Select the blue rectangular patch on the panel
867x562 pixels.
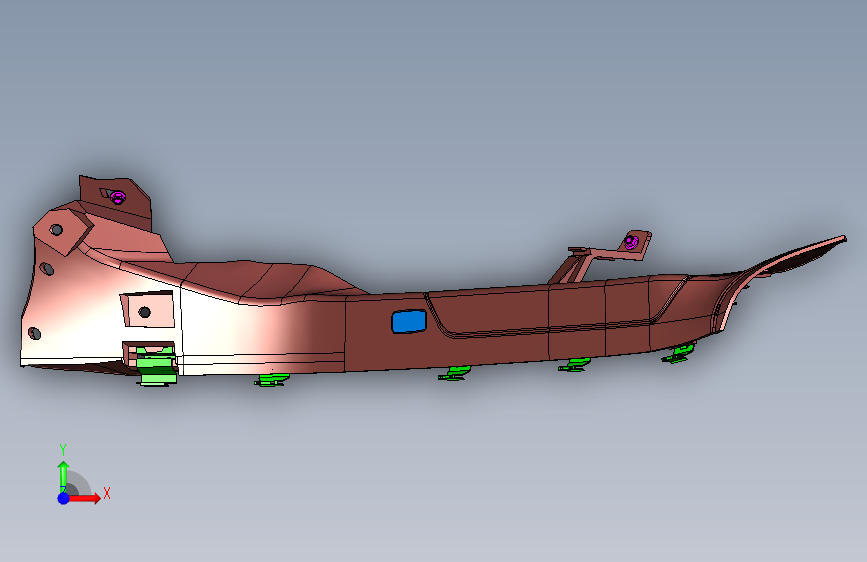point(409,321)
